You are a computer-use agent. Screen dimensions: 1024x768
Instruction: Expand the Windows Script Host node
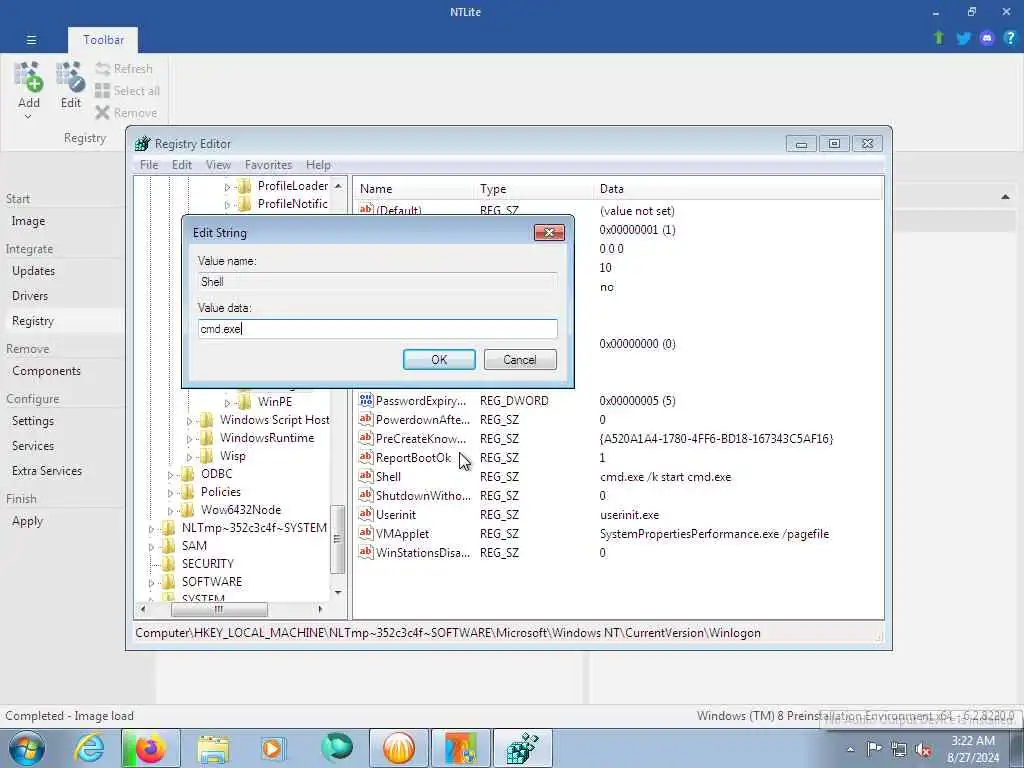[x=189, y=421]
